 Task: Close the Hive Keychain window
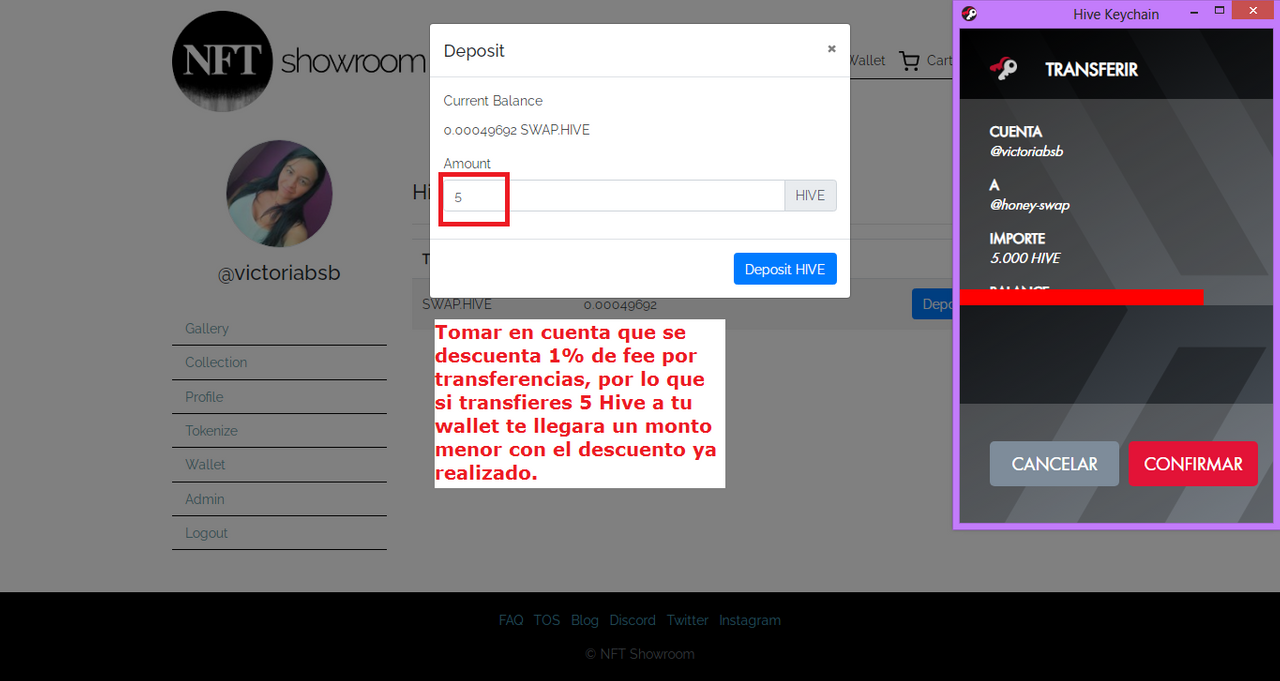(1254, 12)
